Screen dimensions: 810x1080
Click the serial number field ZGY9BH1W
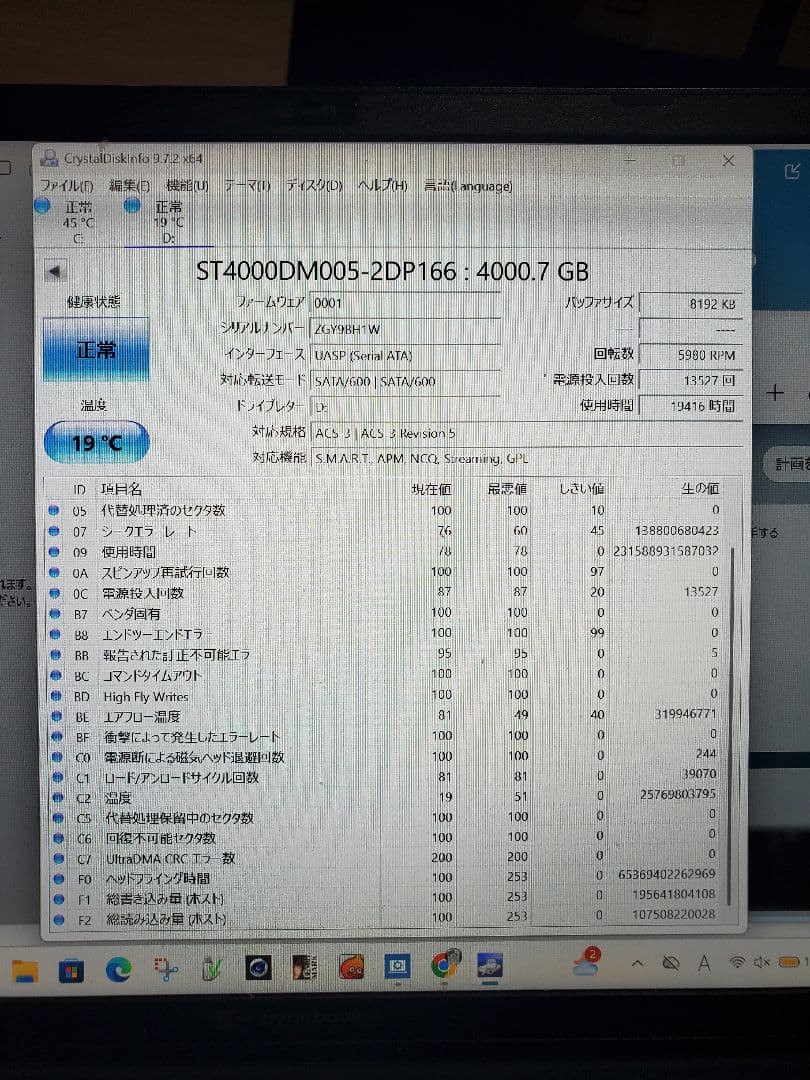406,329
